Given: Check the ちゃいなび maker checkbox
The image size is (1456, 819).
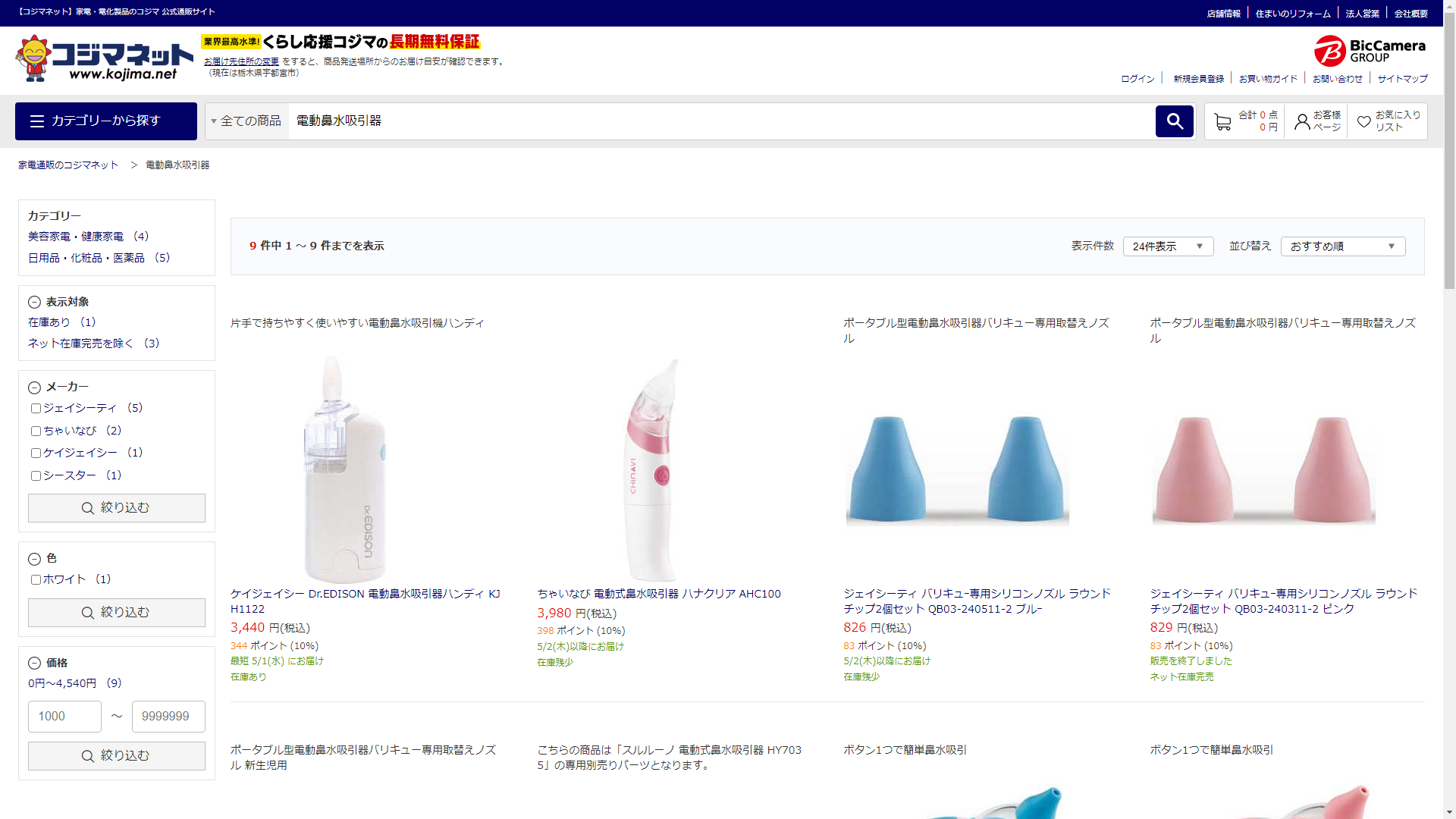Looking at the screenshot, I should click(x=36, y=431).
